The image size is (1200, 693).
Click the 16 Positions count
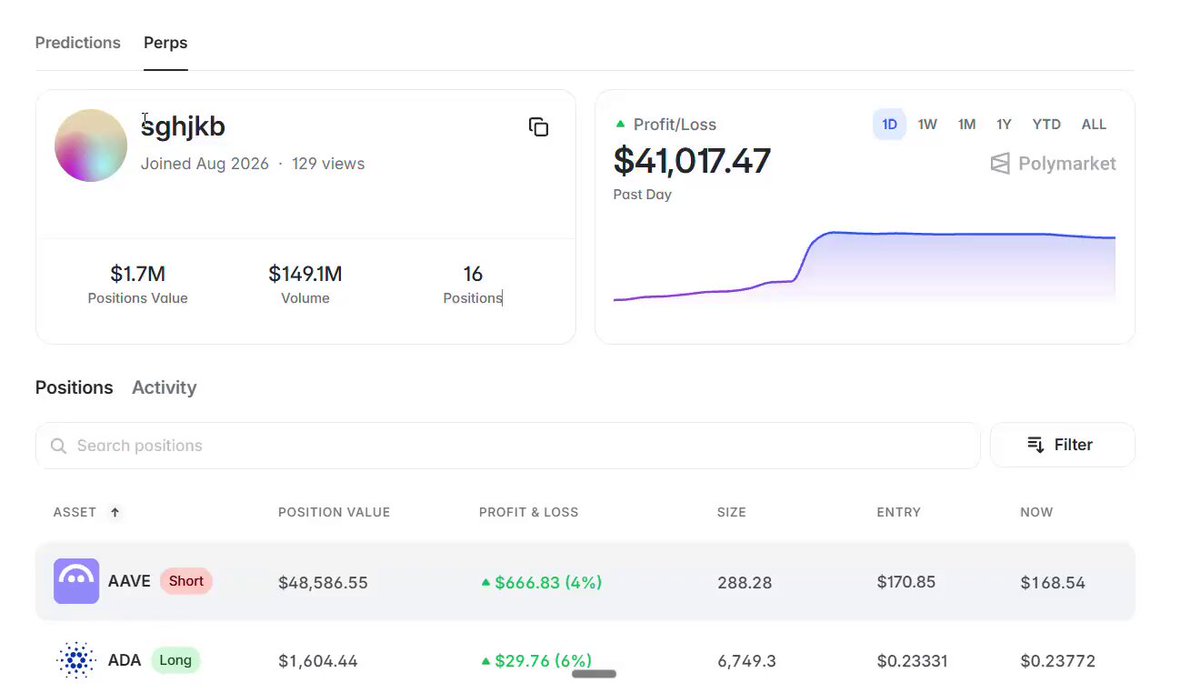pyautogui.click(x=473, y=274)
